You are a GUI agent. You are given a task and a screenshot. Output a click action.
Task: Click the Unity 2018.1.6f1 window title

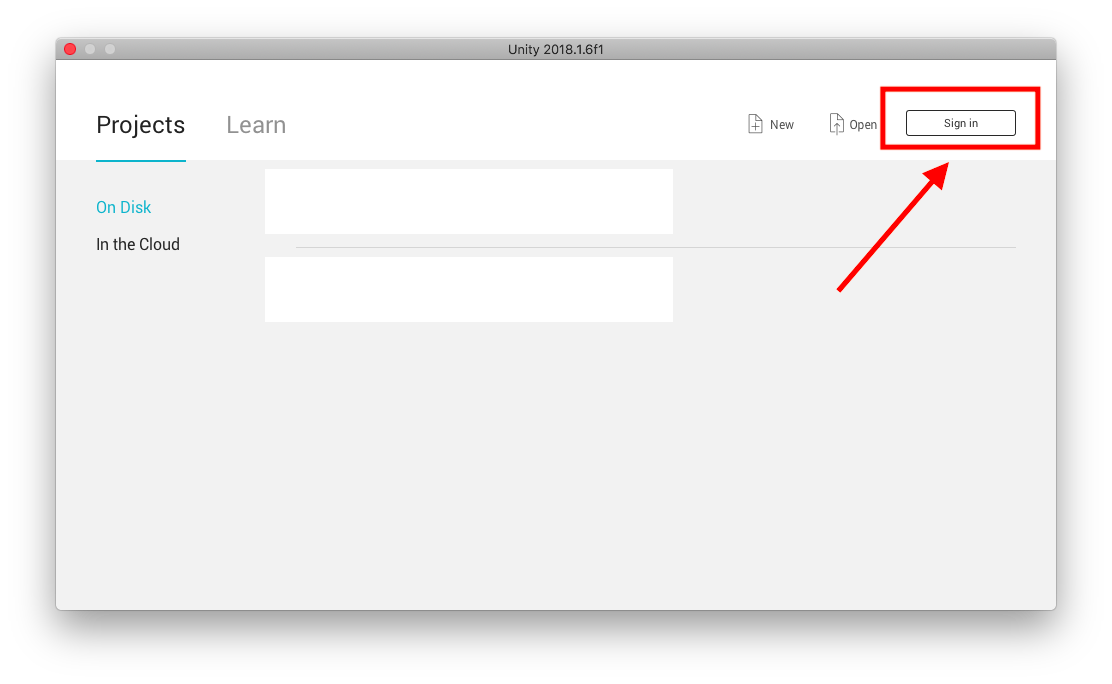tap(555, 49)
